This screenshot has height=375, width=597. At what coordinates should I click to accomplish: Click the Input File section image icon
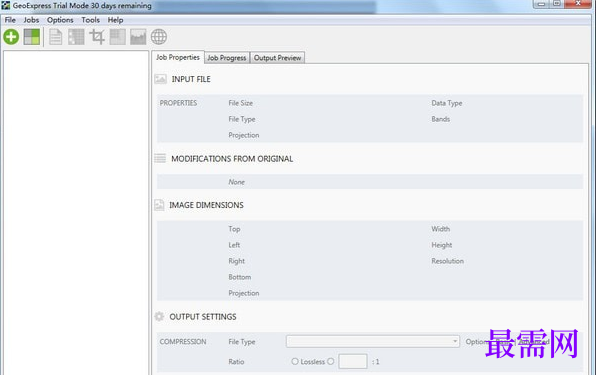point(160,79)
